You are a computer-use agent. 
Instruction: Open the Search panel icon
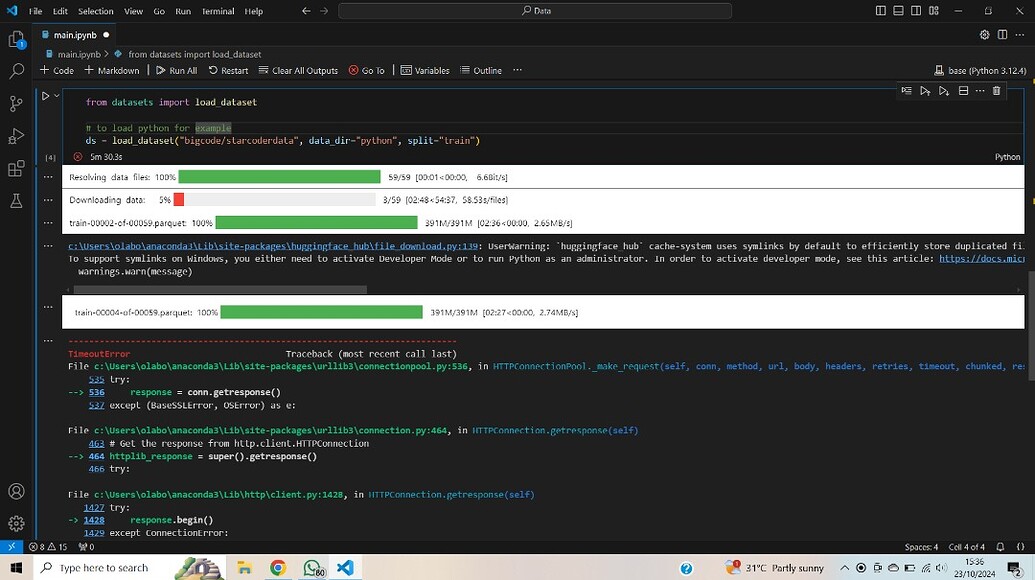coord(15,71)
